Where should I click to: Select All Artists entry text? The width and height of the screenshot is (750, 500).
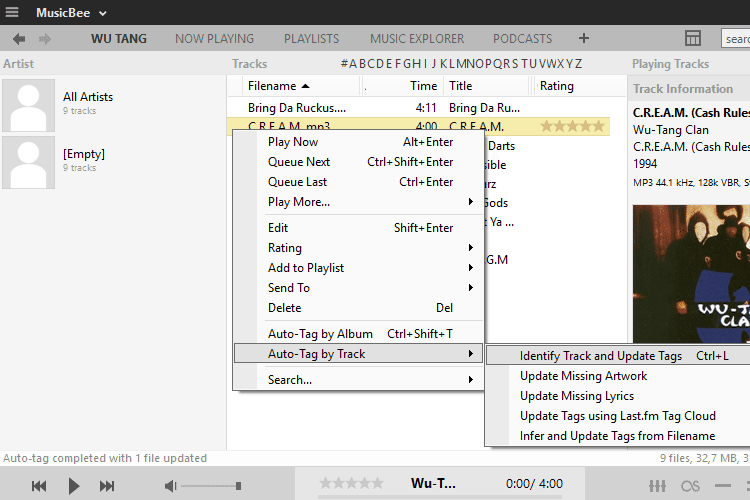click(x=88, y=97)
